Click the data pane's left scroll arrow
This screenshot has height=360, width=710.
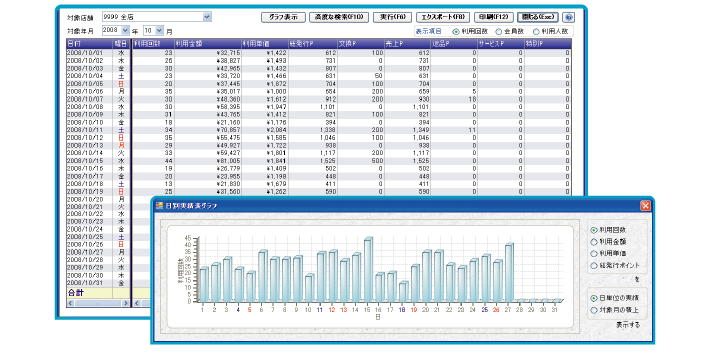pyautogui.click(x=137, y=303)
